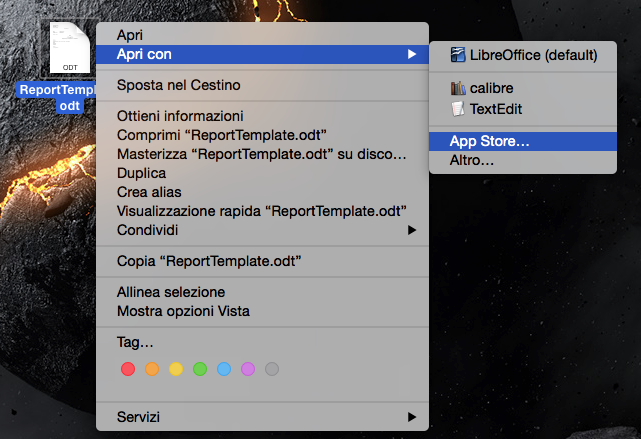
Task: Click the ReportTemplate.odt file name label
Action: click(57, 97)
